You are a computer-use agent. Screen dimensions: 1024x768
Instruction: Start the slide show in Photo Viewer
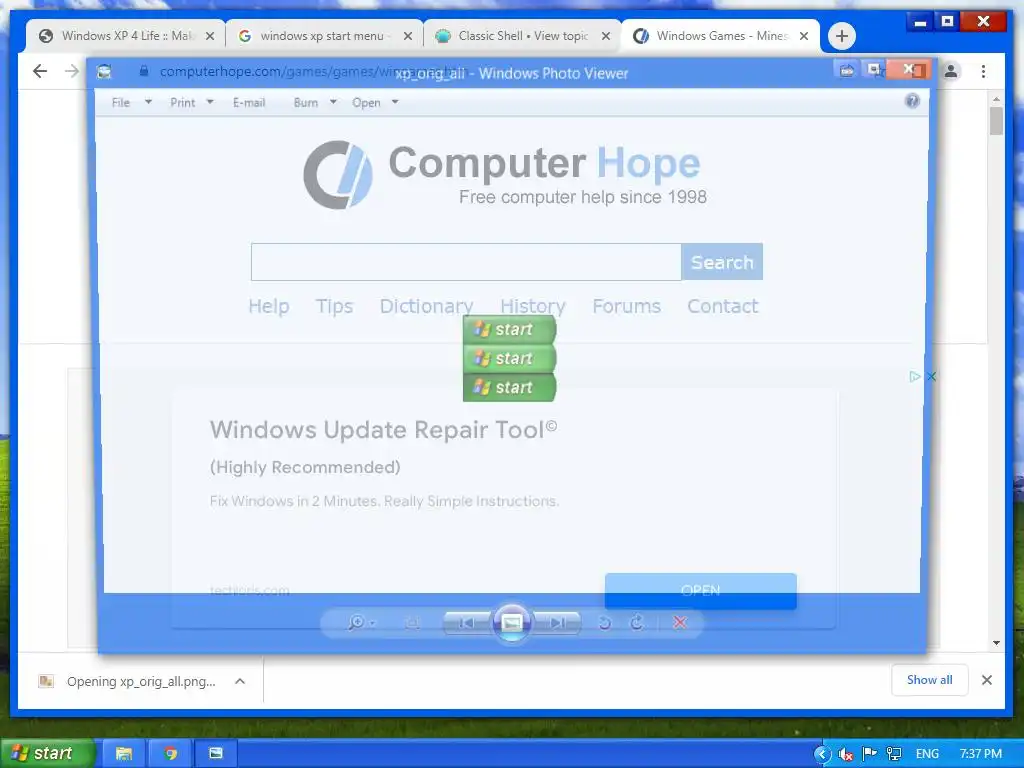[x=511, y=623]
